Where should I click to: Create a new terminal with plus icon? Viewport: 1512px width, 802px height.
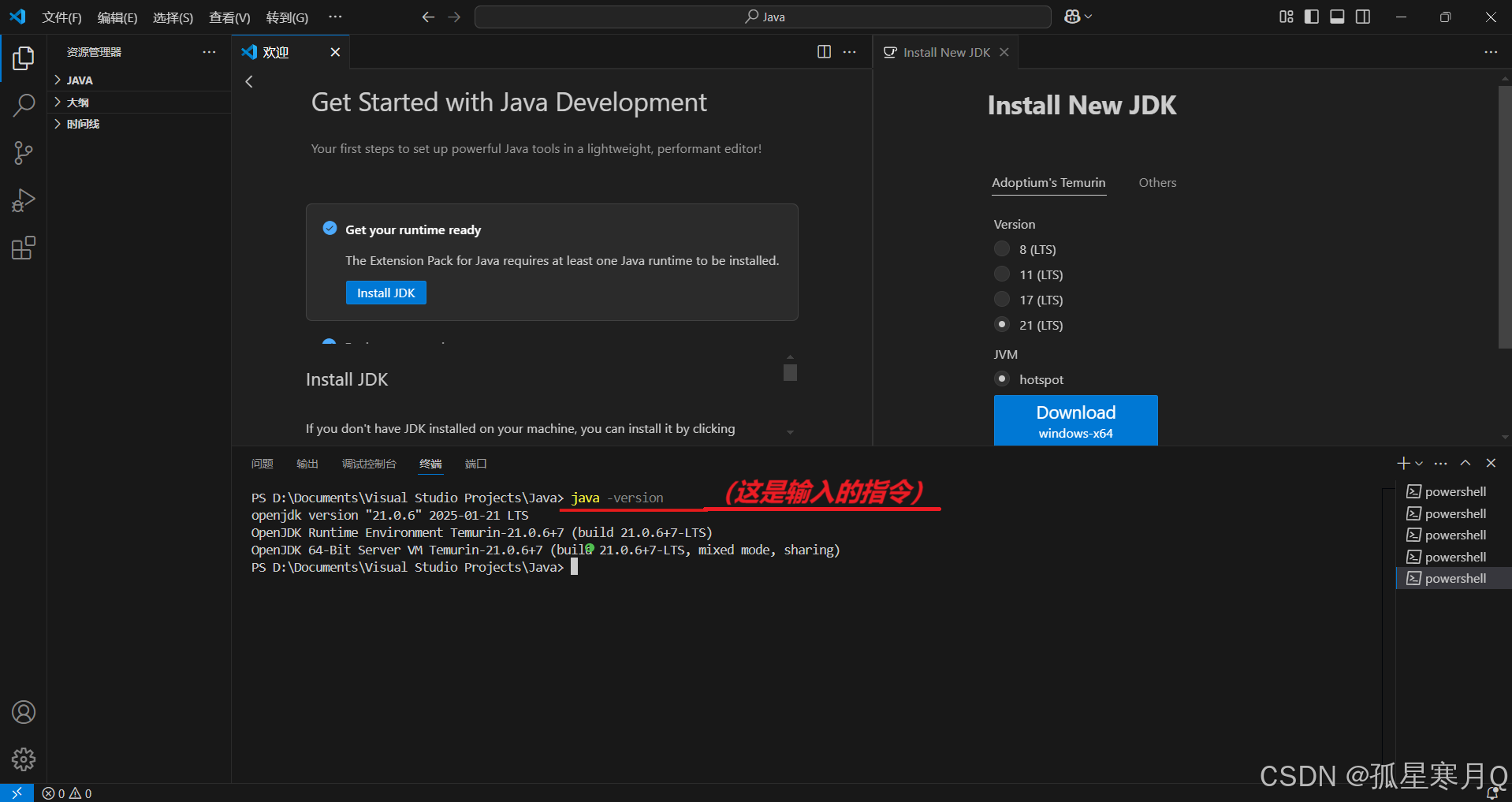pyautogui.click(x=1403, y=463)
